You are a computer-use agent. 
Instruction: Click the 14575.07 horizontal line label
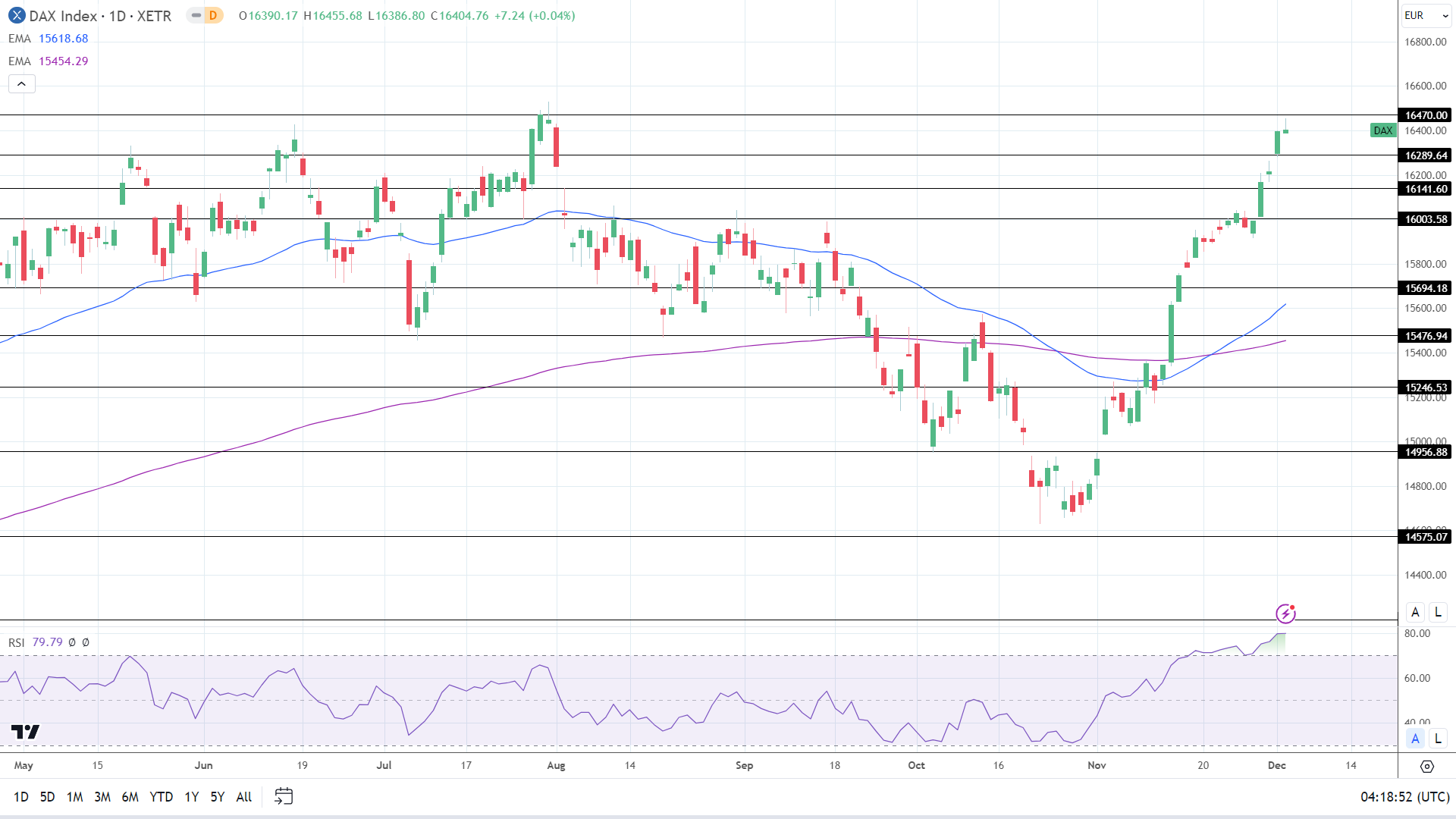point(1426,537)
